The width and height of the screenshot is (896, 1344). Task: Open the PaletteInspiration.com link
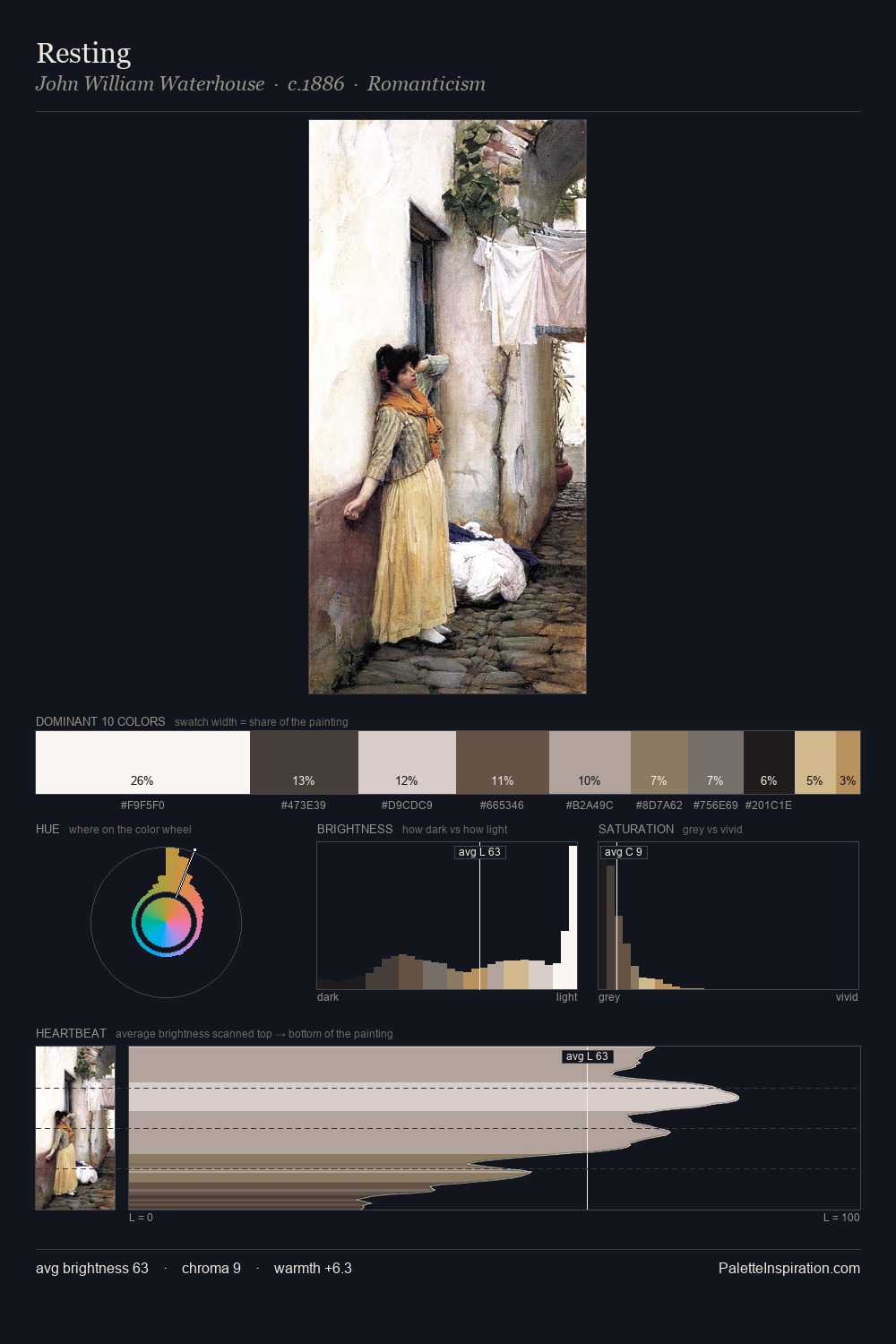789,1268
